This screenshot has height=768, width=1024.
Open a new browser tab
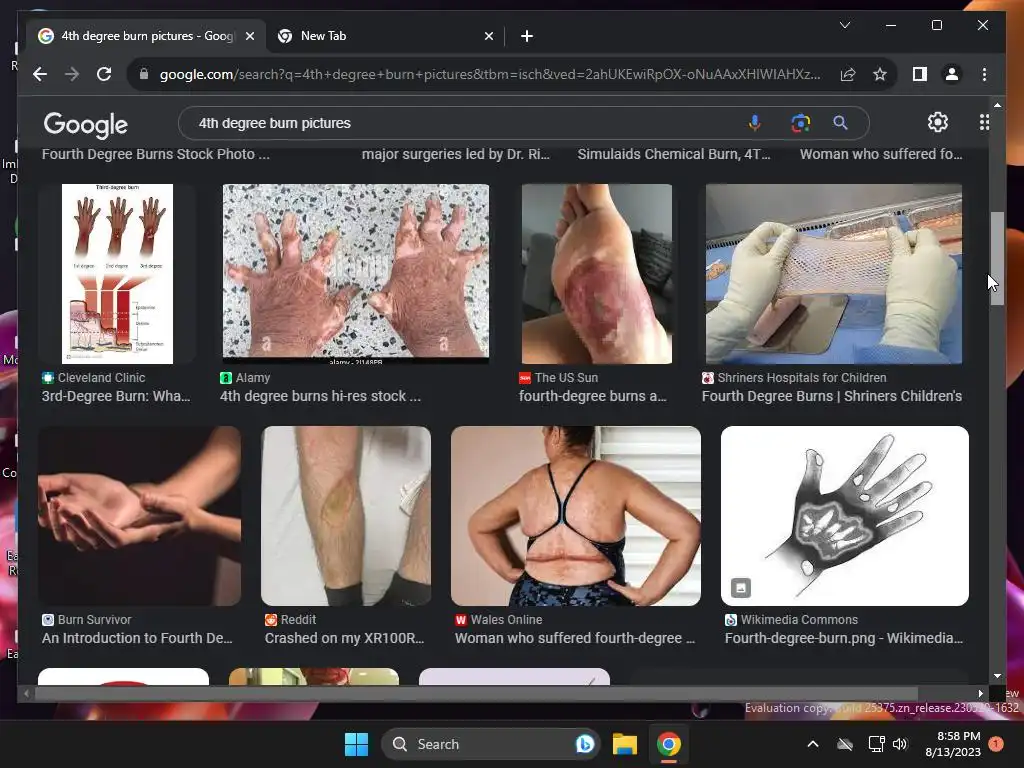(526, 37)
